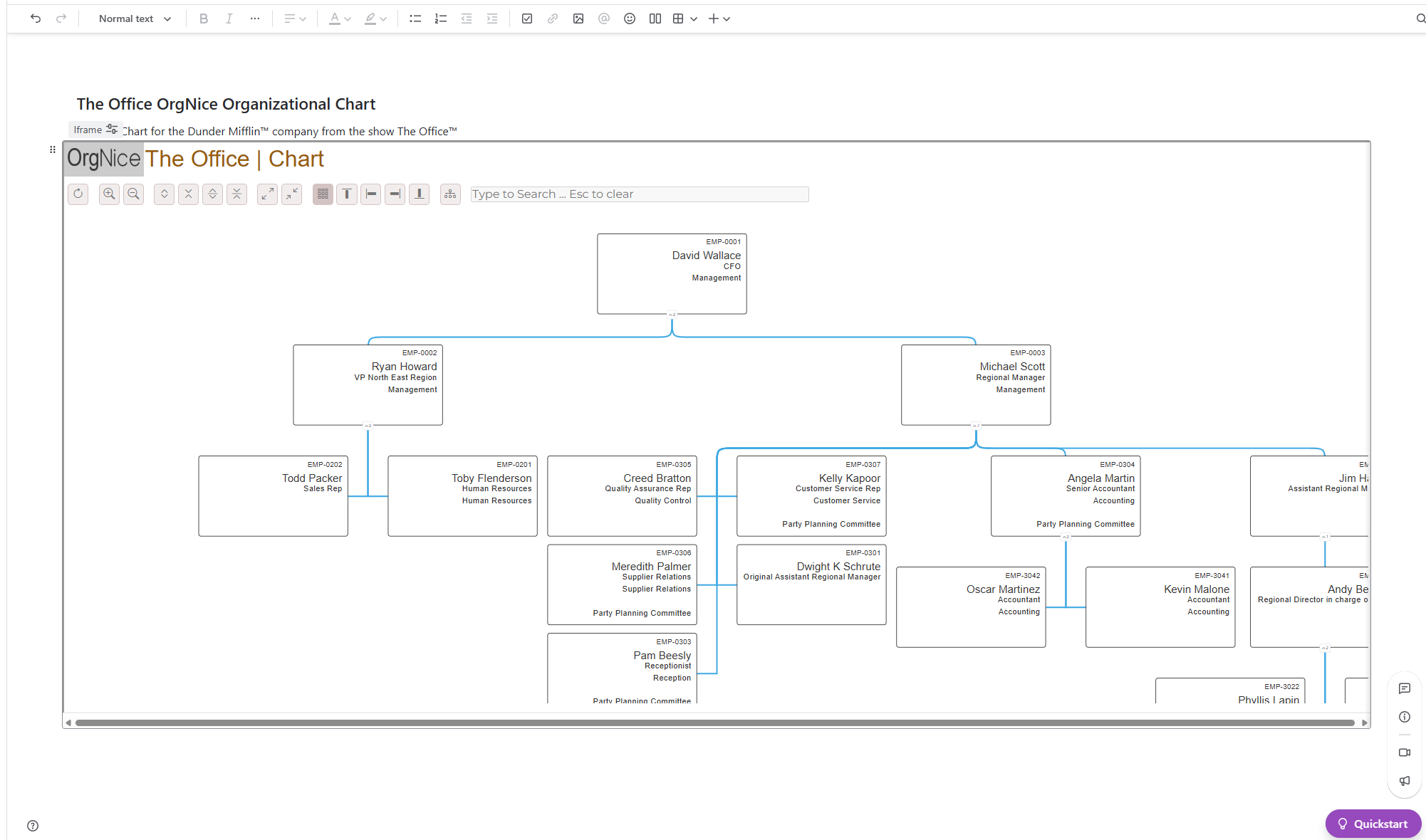Toggle the right-to-left layout button

coord(395,194)
